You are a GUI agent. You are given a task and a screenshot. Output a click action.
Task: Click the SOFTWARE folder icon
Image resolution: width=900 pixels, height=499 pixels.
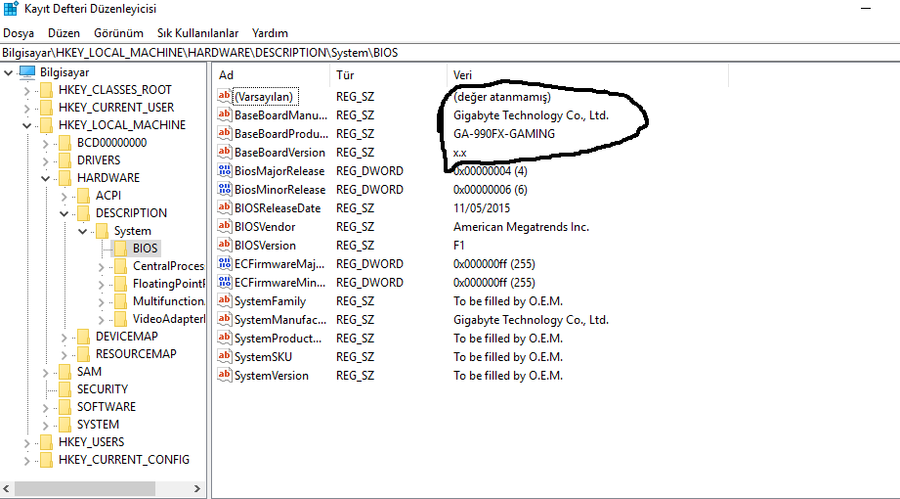point(64,407)
